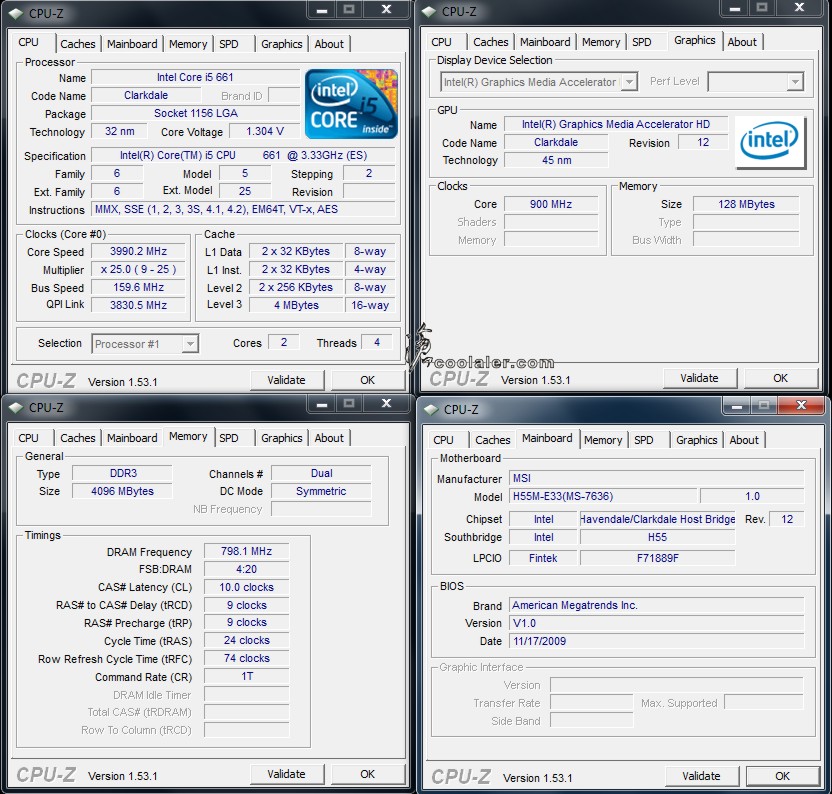This screenshot has height=794, width=832.
Task: Select the About tab in the Graphics window
Action: click(x=742, y=42)
